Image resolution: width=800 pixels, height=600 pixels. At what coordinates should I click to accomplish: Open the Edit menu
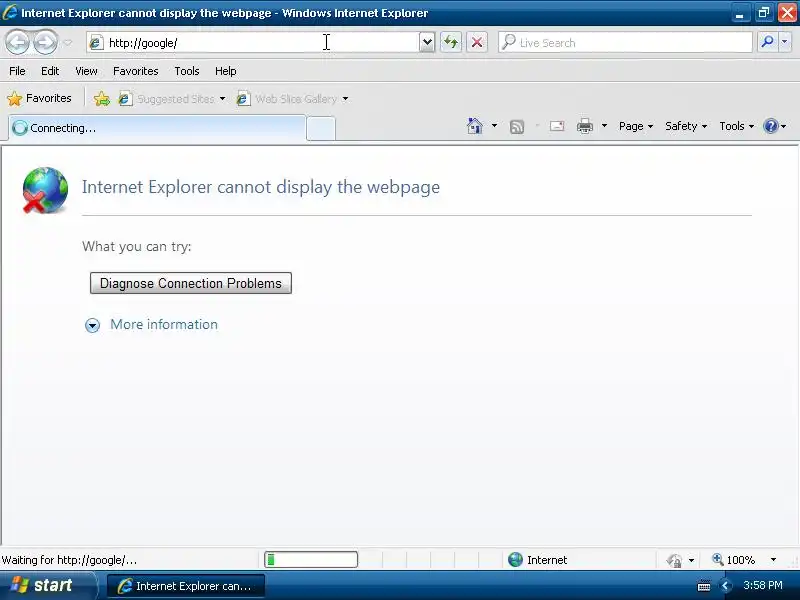(50, 71)
